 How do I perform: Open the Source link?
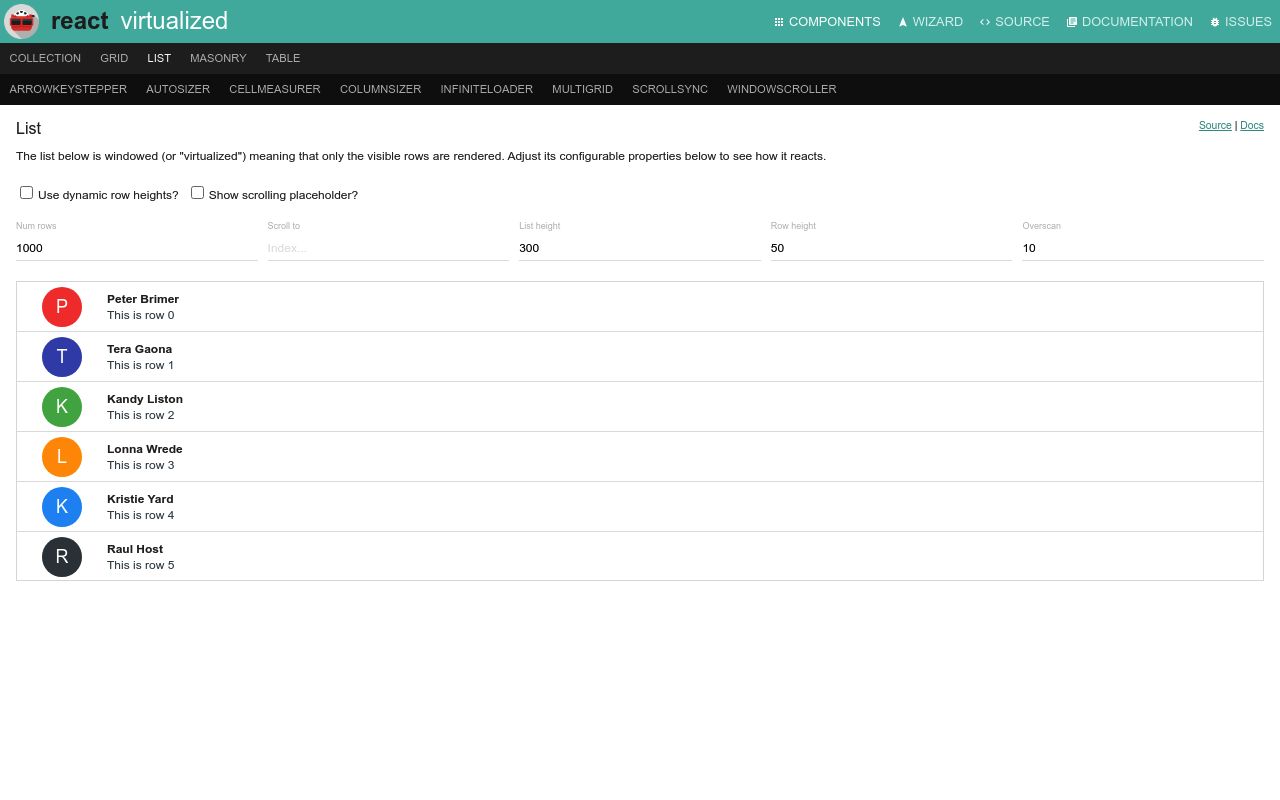[x=1214, y=125]
